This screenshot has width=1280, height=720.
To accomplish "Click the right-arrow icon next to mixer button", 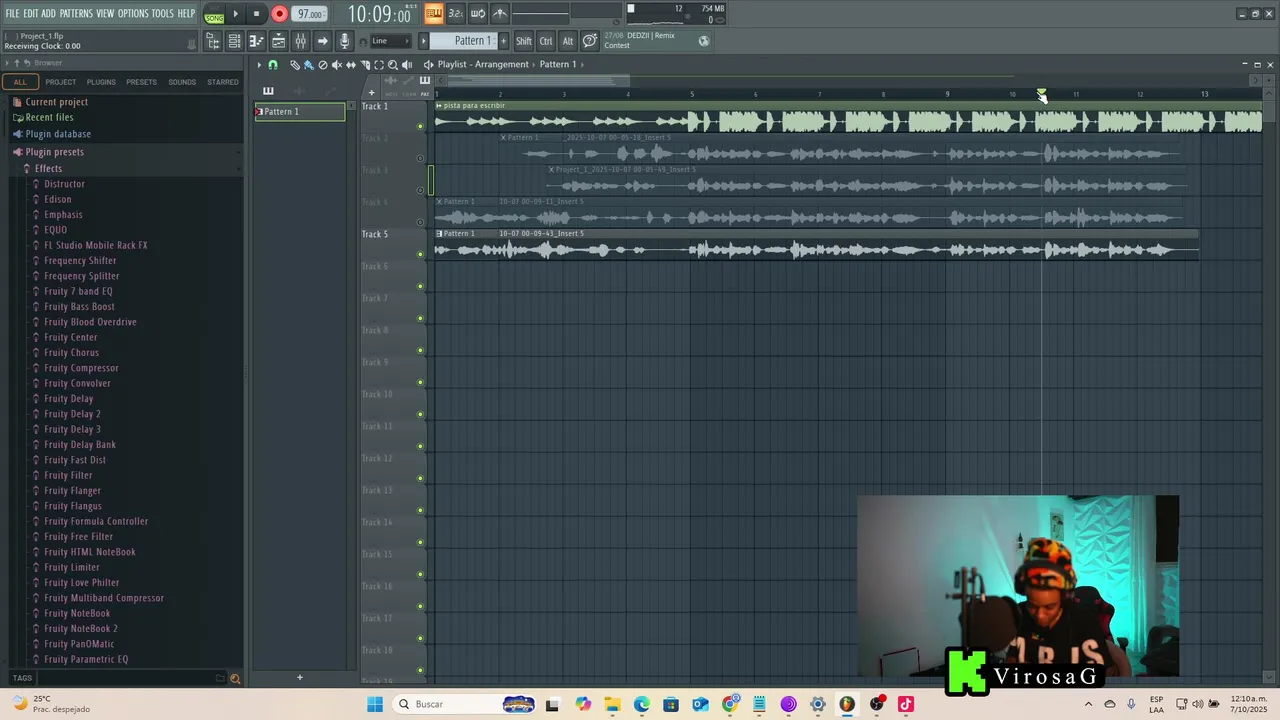I will click(x=322, y=41).
